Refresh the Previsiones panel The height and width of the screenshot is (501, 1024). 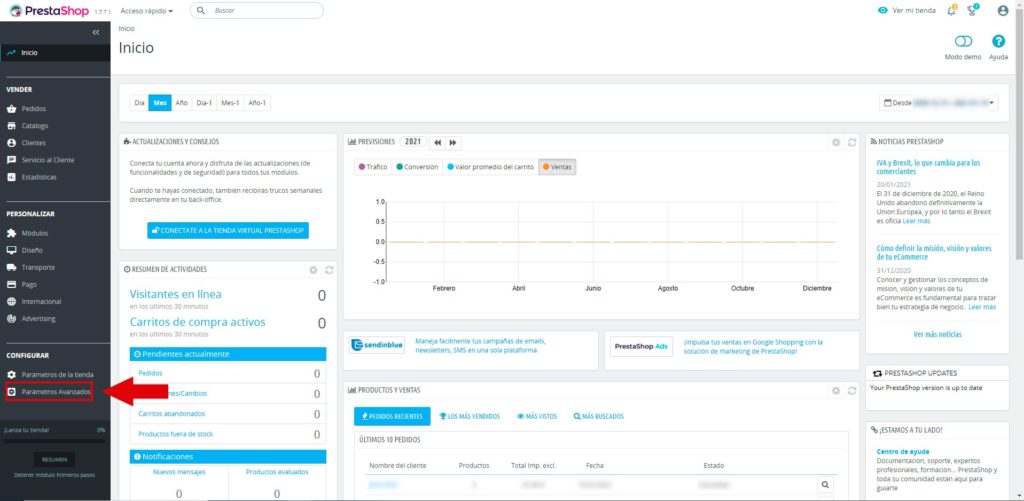851,142
